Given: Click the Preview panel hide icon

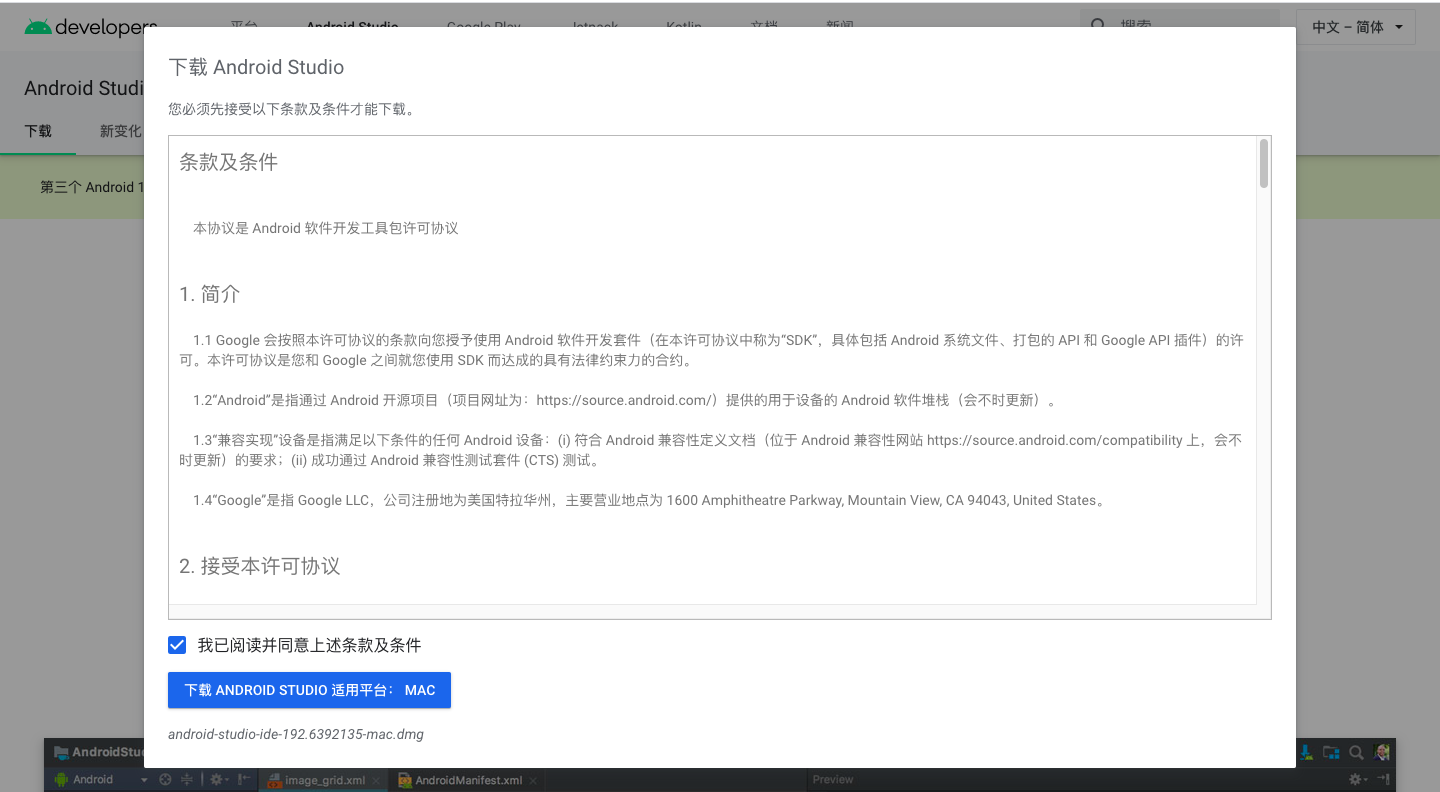Looking at the screenshot, I should pos(1383,778).
